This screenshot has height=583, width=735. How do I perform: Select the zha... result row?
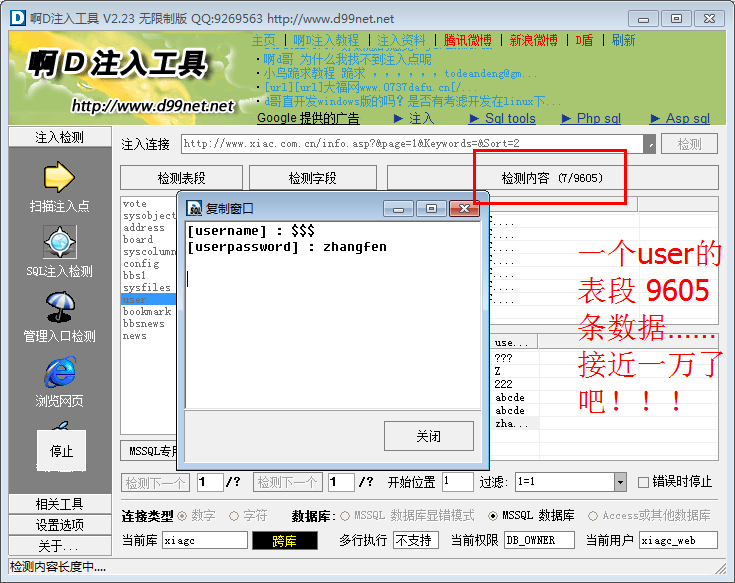511,424
